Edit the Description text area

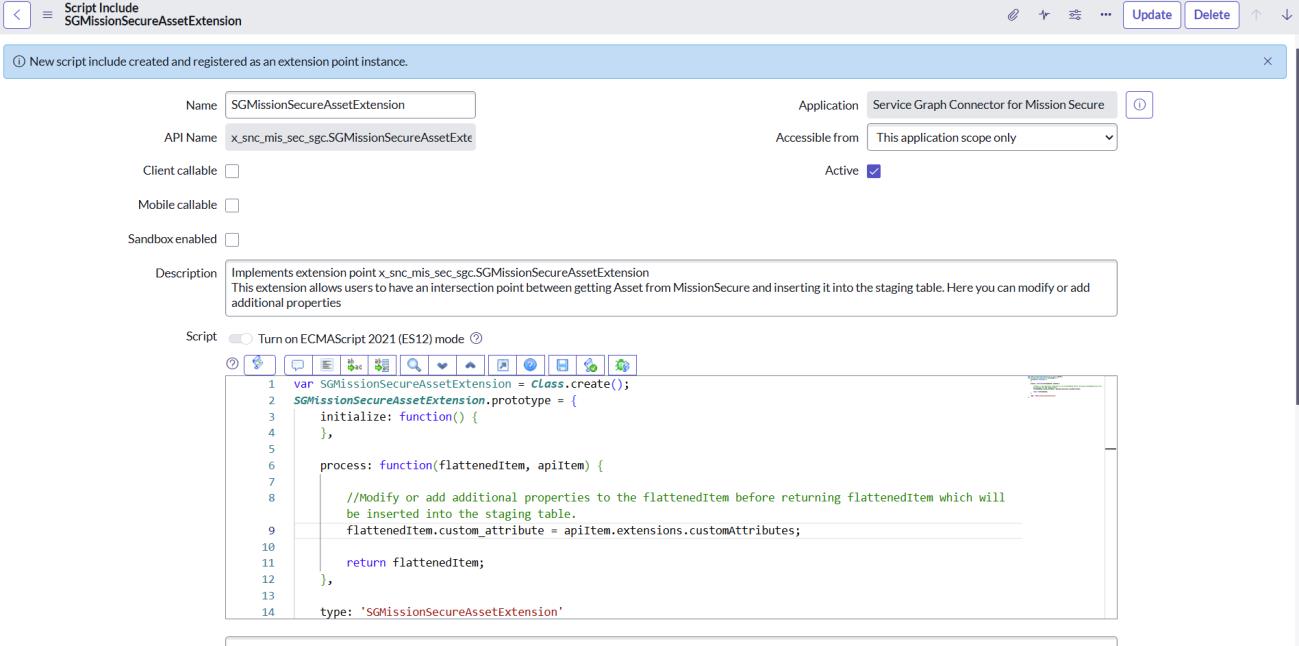(x=671, y=288)
